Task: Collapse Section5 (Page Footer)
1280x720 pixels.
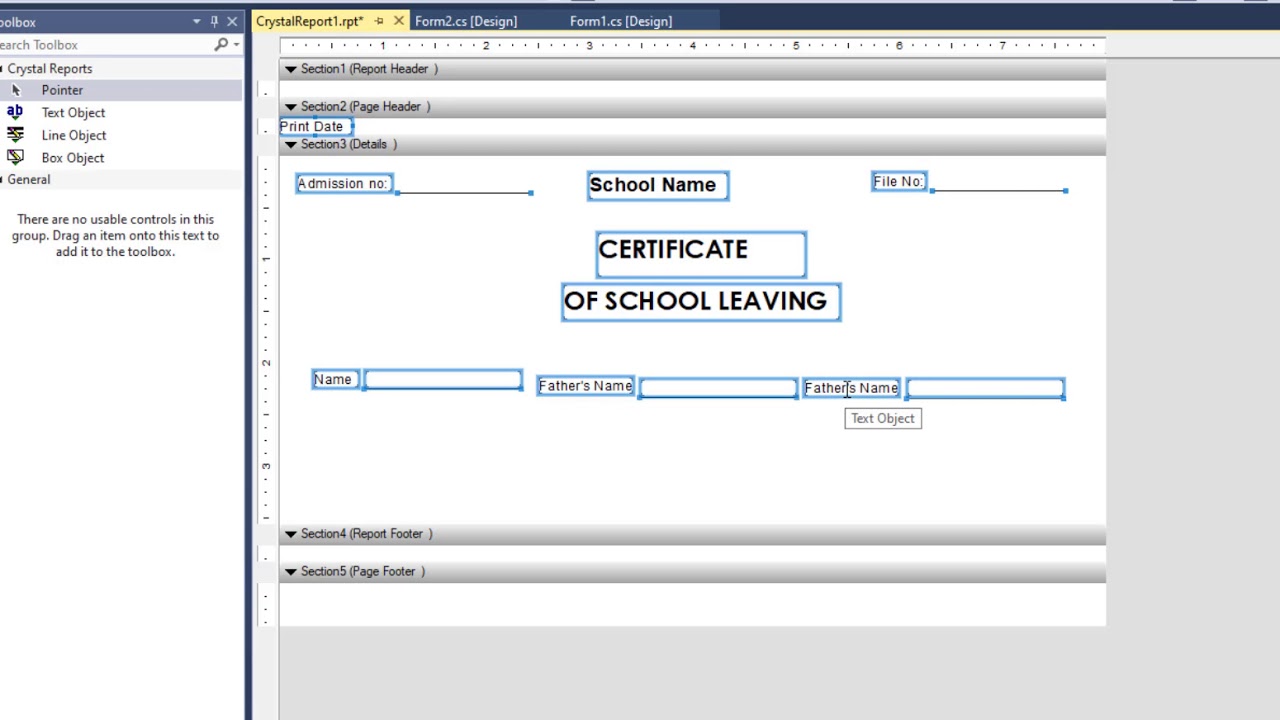Action: click(x=290, y=572)
